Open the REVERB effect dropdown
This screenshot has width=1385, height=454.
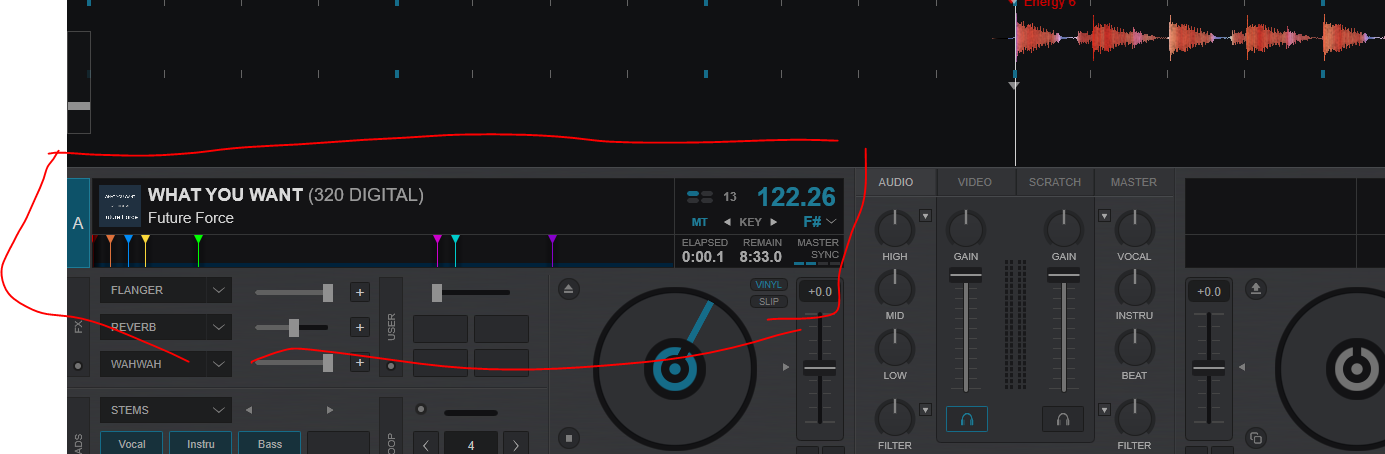(219, 327)
